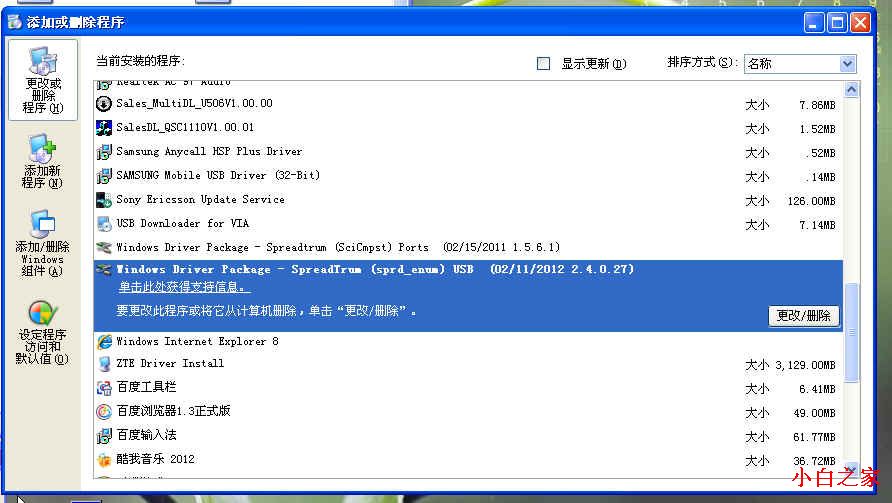
Task: Select the Sales_MultiDL_U506V1.00.00 entry
Action: (x=468, y=104)
